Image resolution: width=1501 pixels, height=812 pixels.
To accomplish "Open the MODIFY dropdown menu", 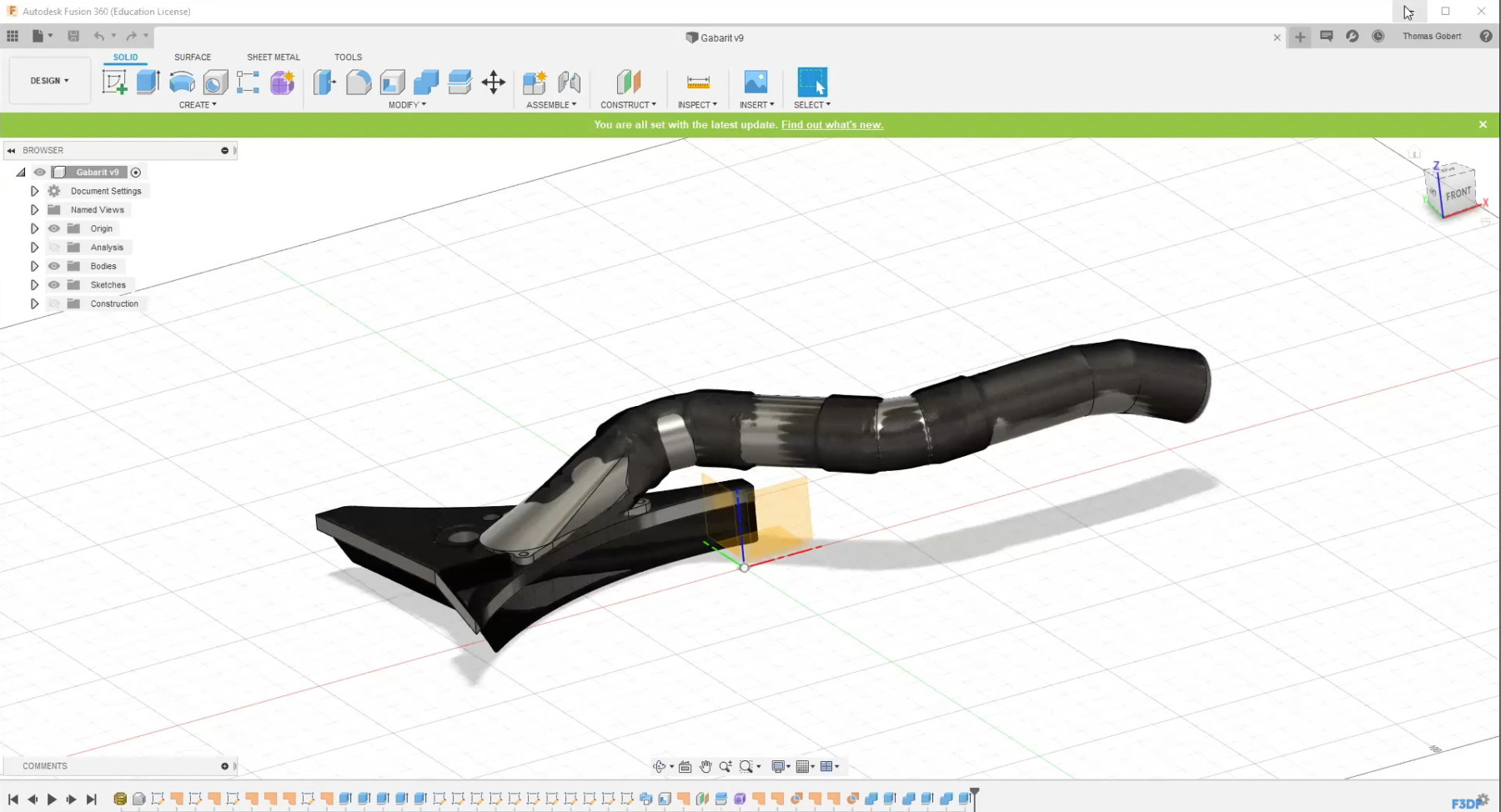I will click(407, 105).
